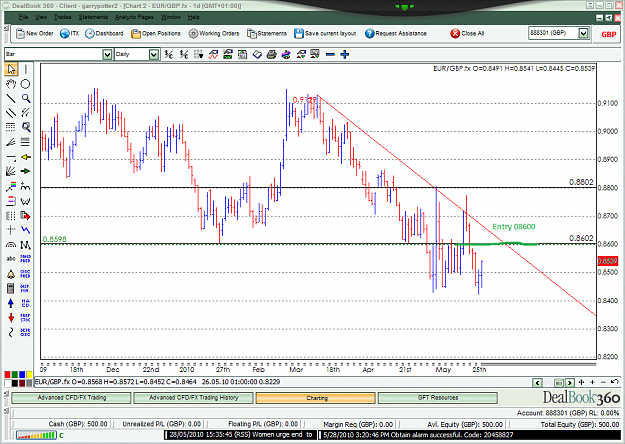Select the fan lines tool
Viewport: 625px width, 444px height.
(x=11, y=142)
